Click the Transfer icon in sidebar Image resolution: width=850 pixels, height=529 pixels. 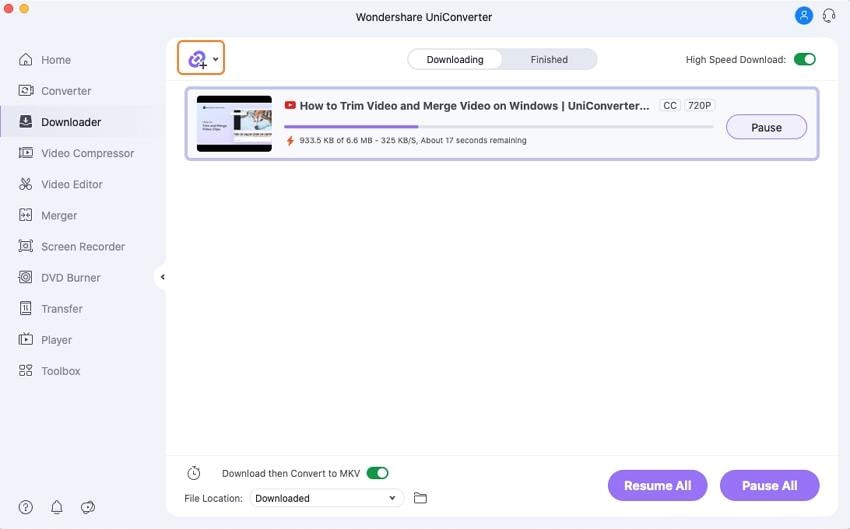pyautogui.click(x=25, y=308)
